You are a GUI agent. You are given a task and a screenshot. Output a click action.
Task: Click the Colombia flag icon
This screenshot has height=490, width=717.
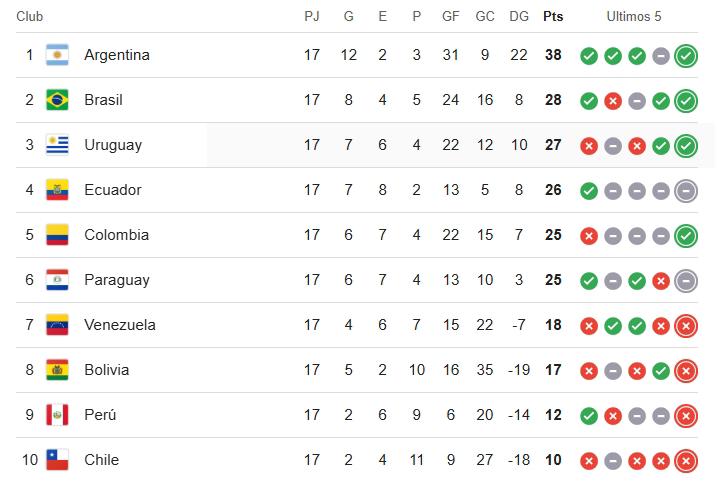[x=57, y=235]
